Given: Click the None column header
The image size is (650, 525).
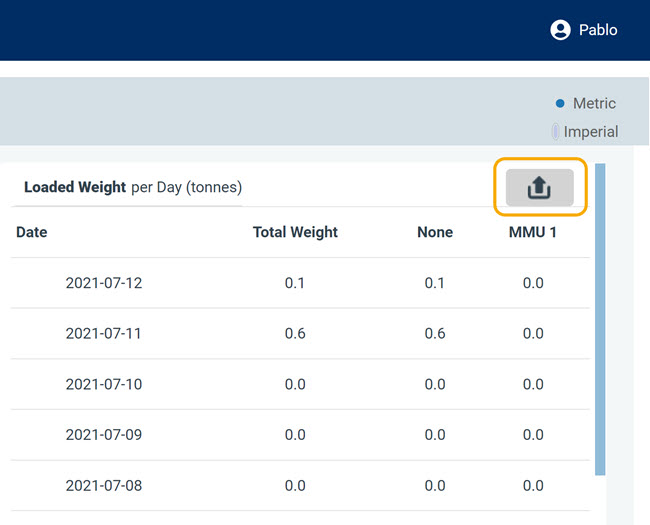Looking at the screenshot, I should (435, 232).
